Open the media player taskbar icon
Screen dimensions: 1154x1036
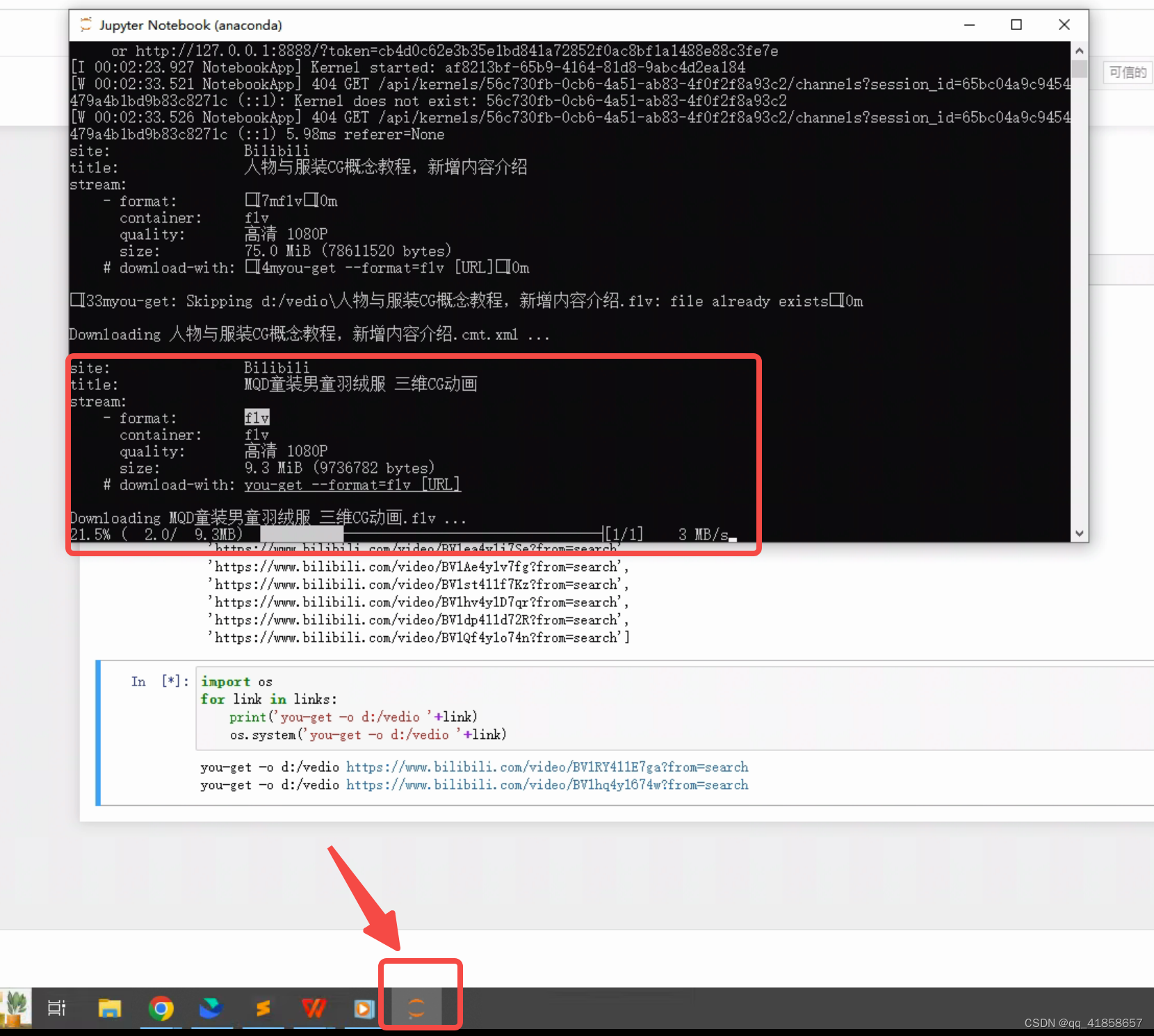tap(364, 1007)
